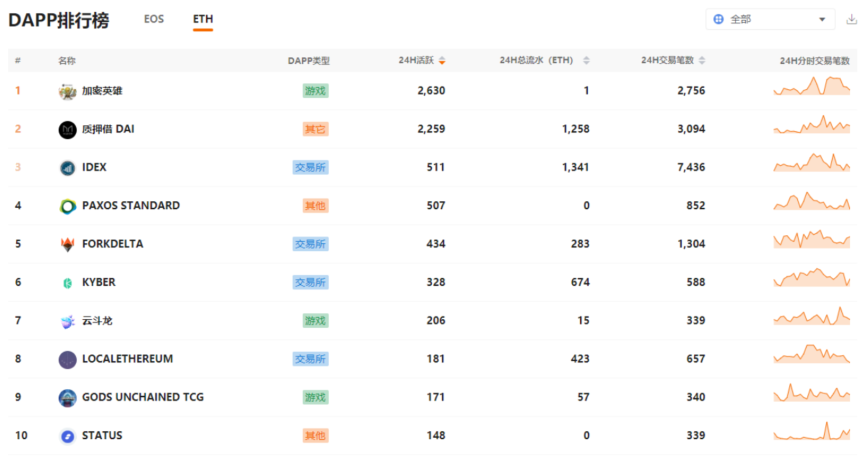Click IDEX volume value 1,341
This screenshot has height=462, width=864.
[x=576, y=168]
